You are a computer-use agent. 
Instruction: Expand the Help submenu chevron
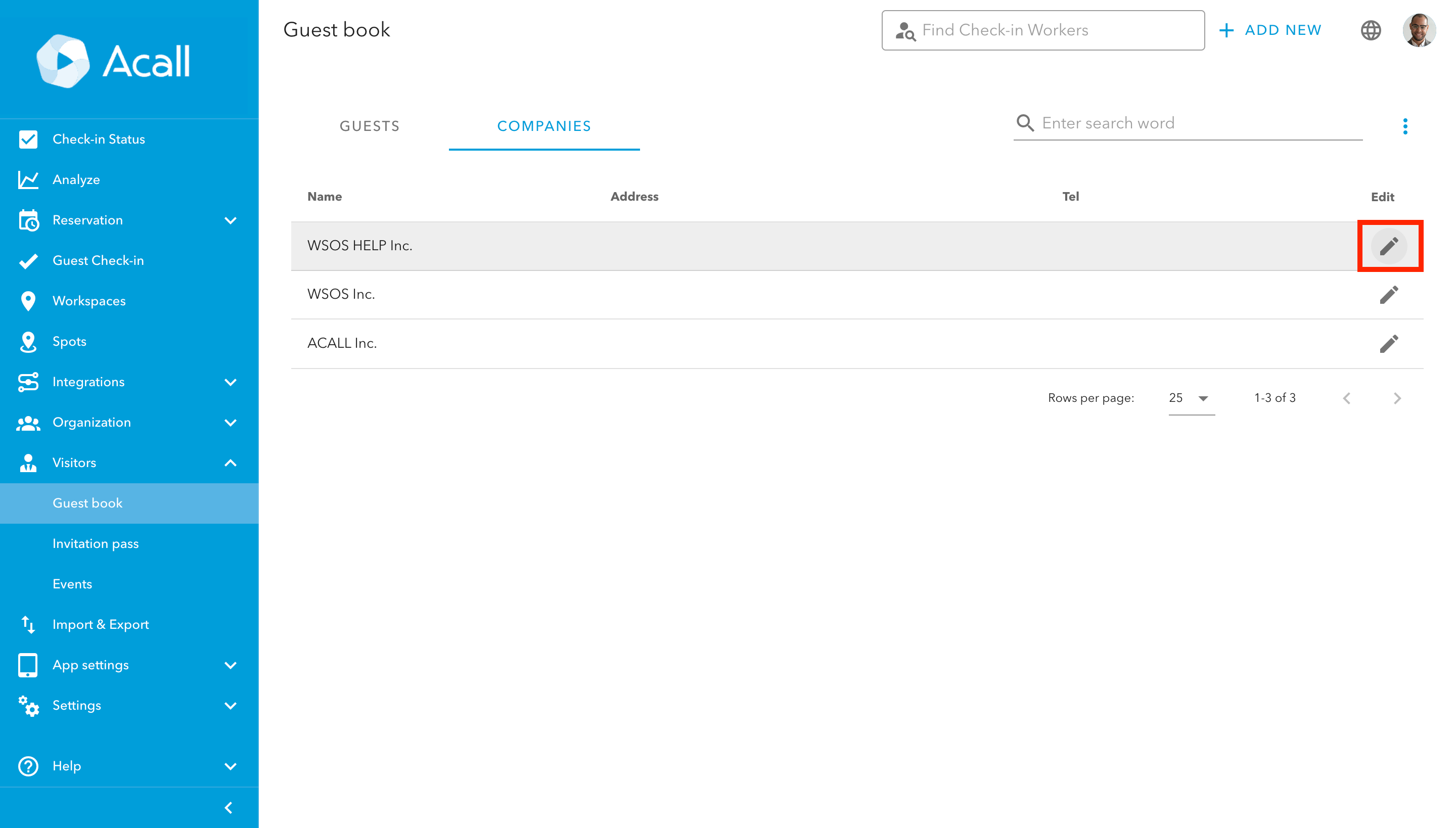231,766
